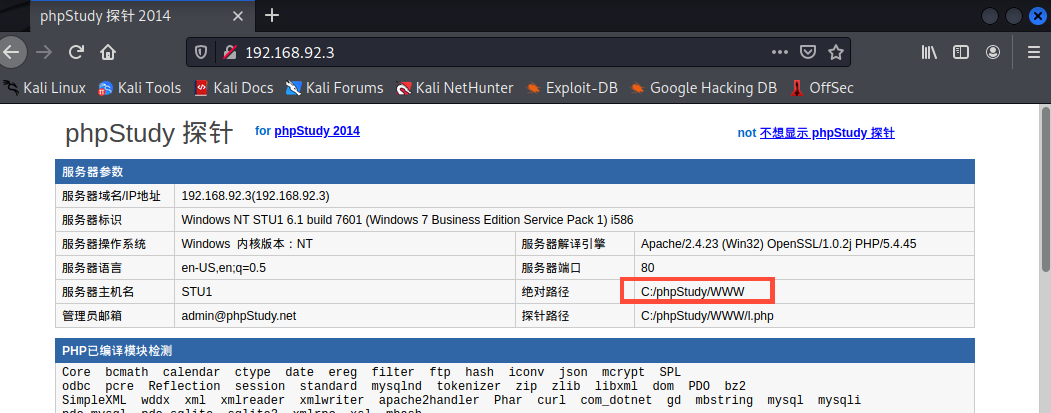Open Kali NetHunter bookmark
The height and width of the screenshot is (413, 1051).
click(x=454, y=88)
